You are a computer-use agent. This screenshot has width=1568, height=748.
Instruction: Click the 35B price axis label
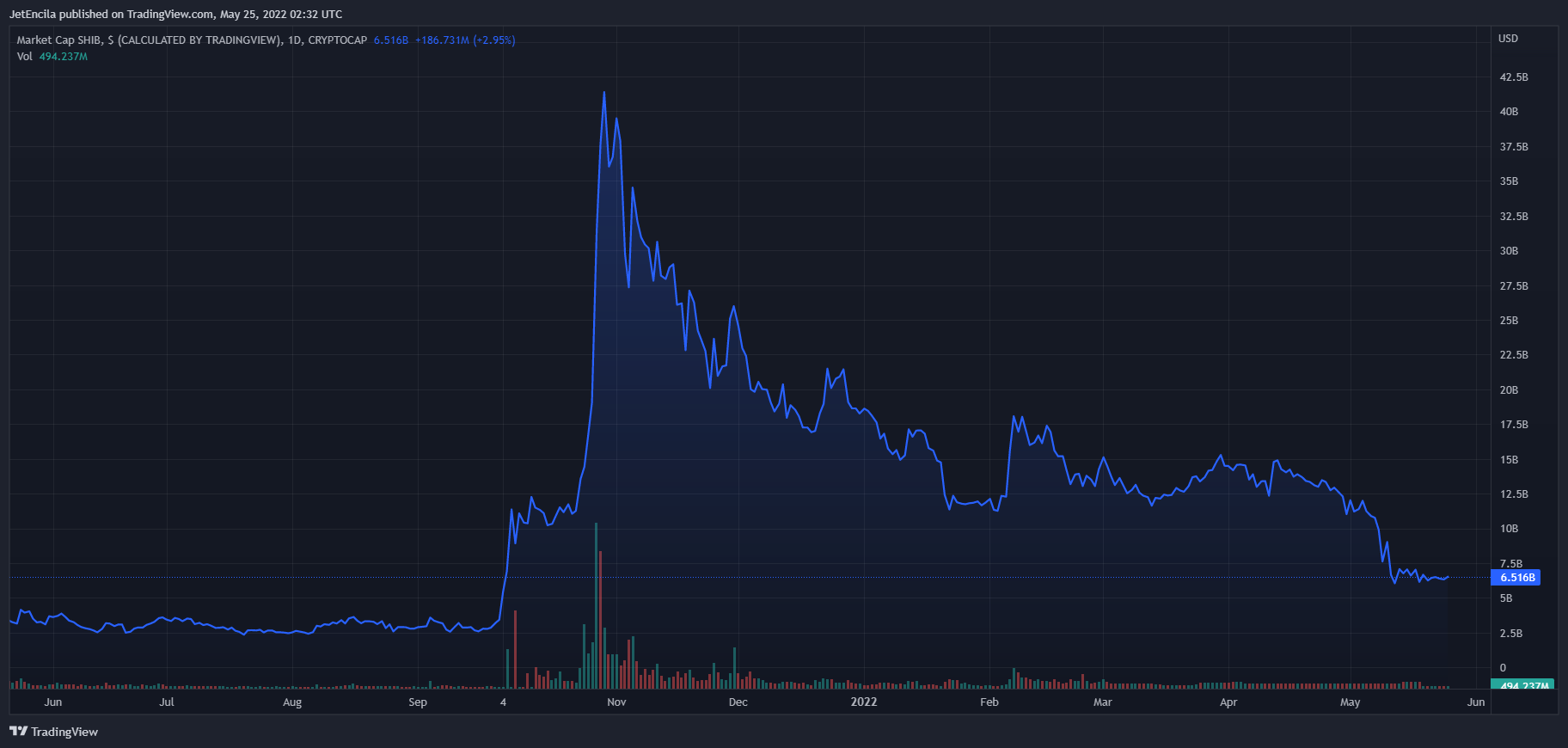(1509, 181)
